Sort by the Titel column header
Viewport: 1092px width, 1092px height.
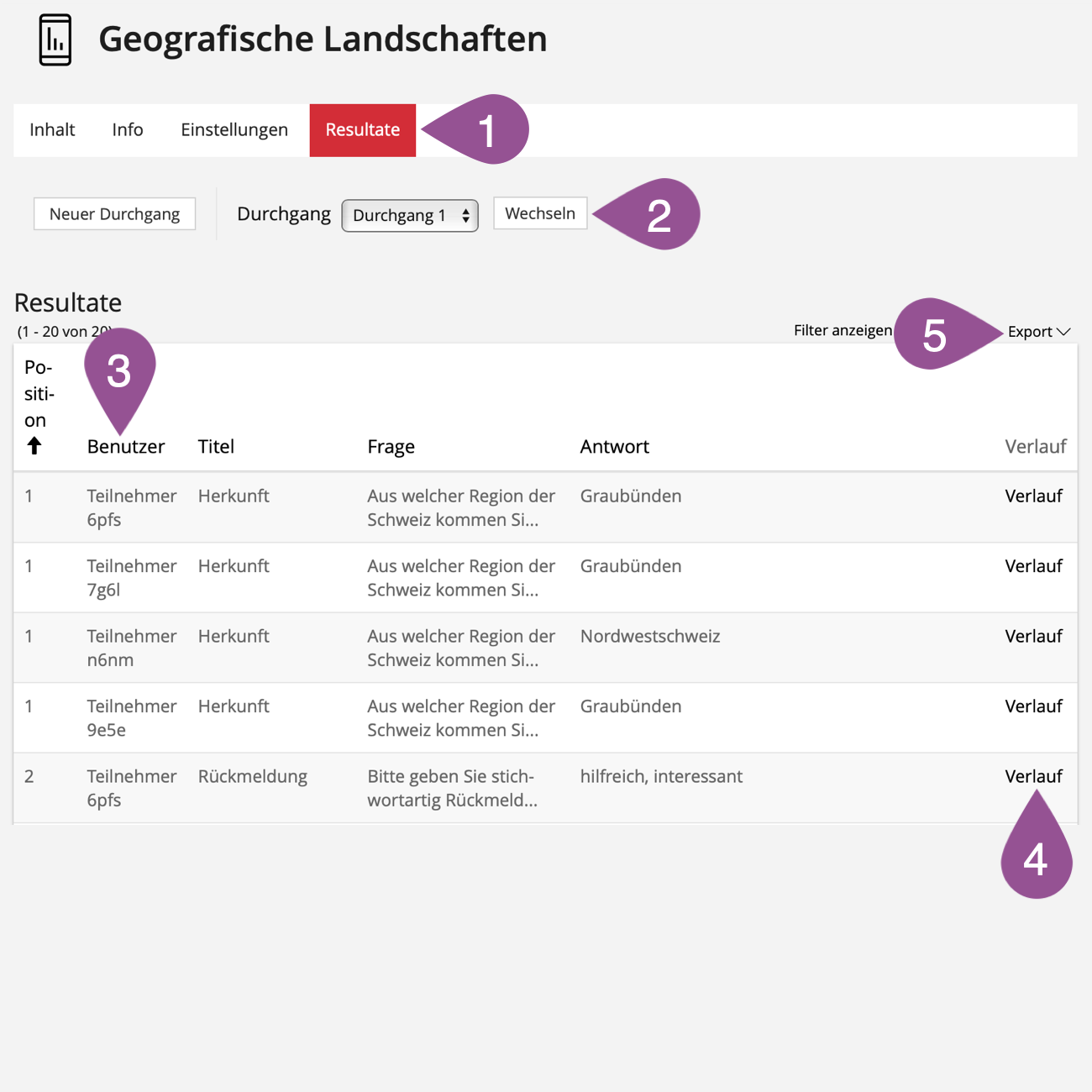click(216, 447)
